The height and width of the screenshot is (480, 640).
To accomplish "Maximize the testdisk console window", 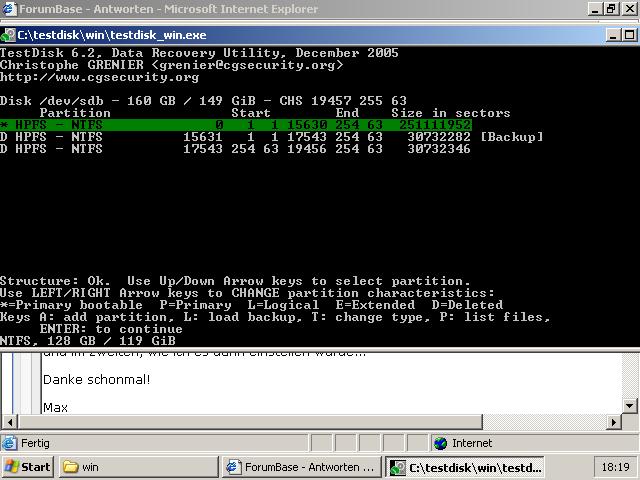I will (x=629, y=35).
